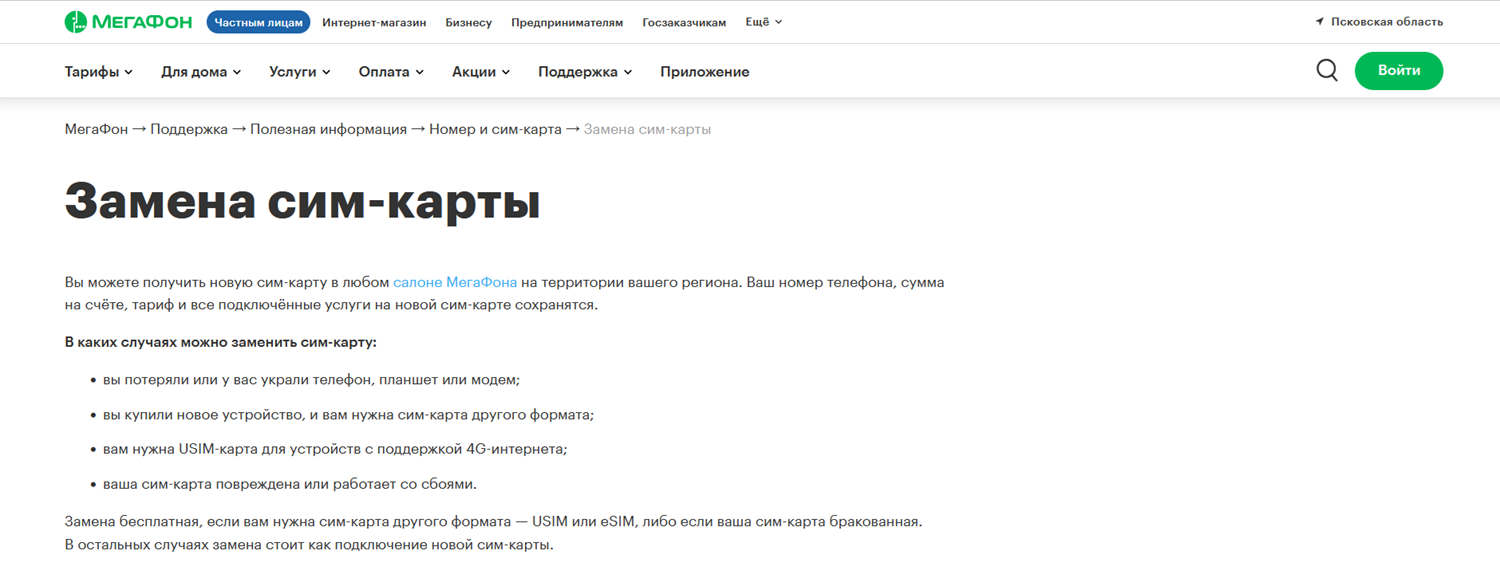Image resolution: width=1500 pixels, height=586 pixels.
Task: Expand Тарифы menu
Action: point(99,72)
